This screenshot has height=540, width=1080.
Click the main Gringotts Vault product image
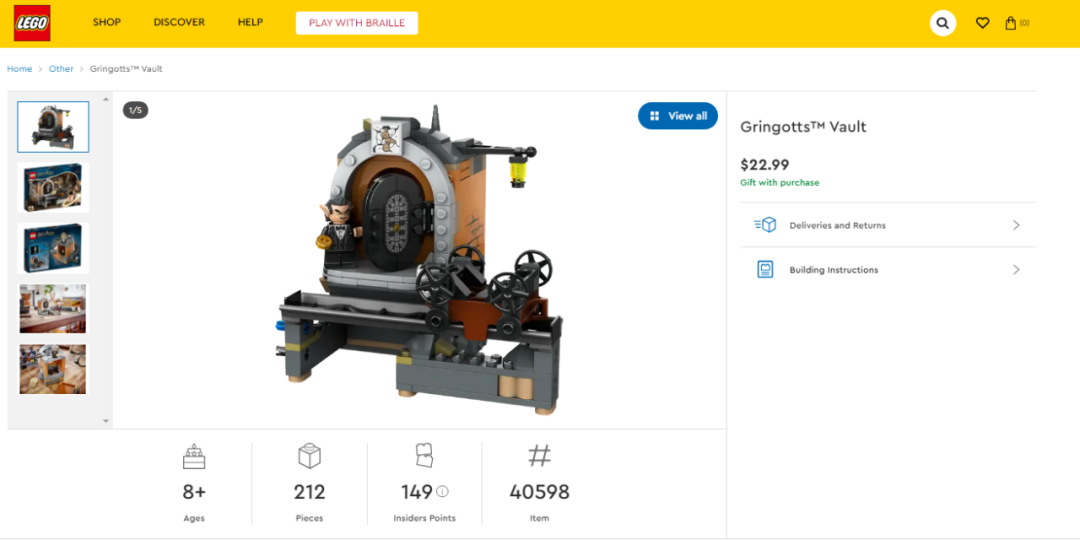[x=419, y=260]
